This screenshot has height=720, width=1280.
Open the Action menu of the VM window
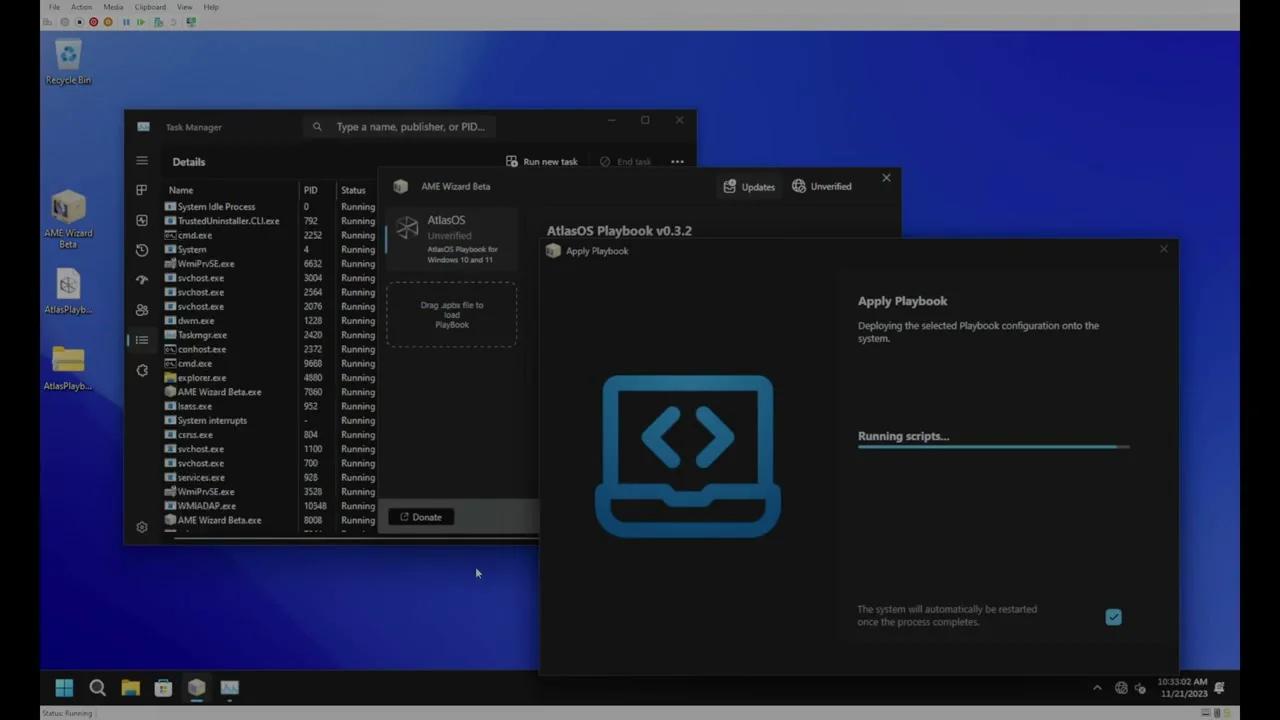(81, 7)
